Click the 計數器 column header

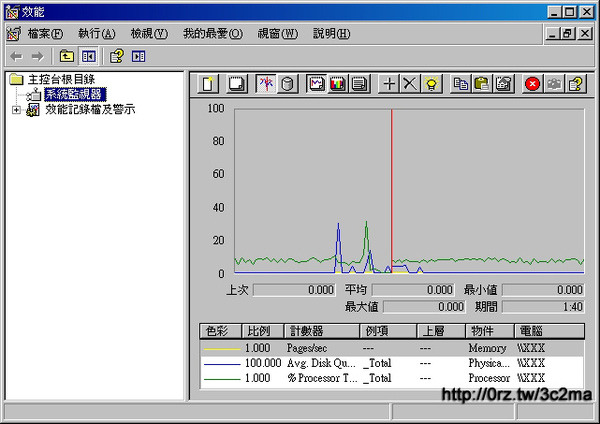click(x=322, y=331)
